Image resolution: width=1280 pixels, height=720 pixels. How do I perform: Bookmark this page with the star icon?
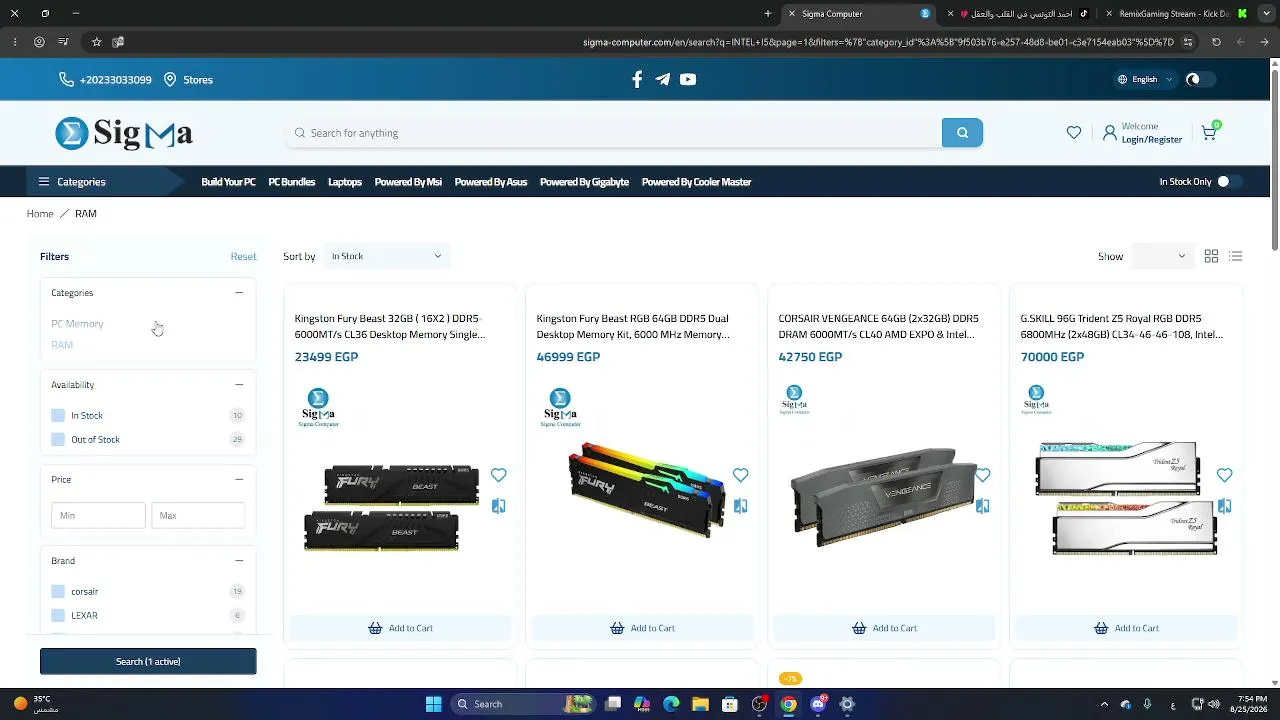pos(96,42)
